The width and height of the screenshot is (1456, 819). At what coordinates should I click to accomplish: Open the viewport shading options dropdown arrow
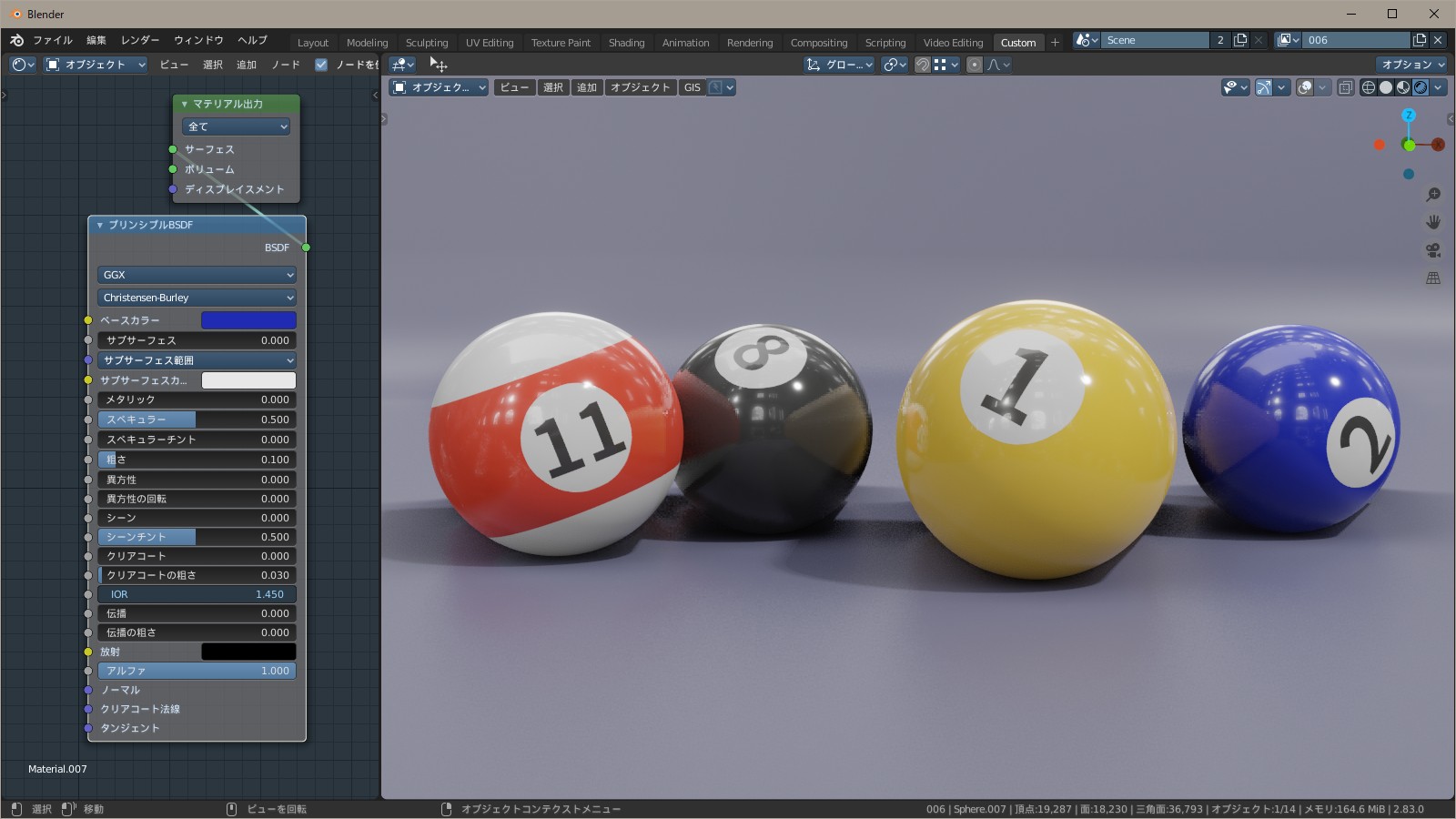(1438, 87)
